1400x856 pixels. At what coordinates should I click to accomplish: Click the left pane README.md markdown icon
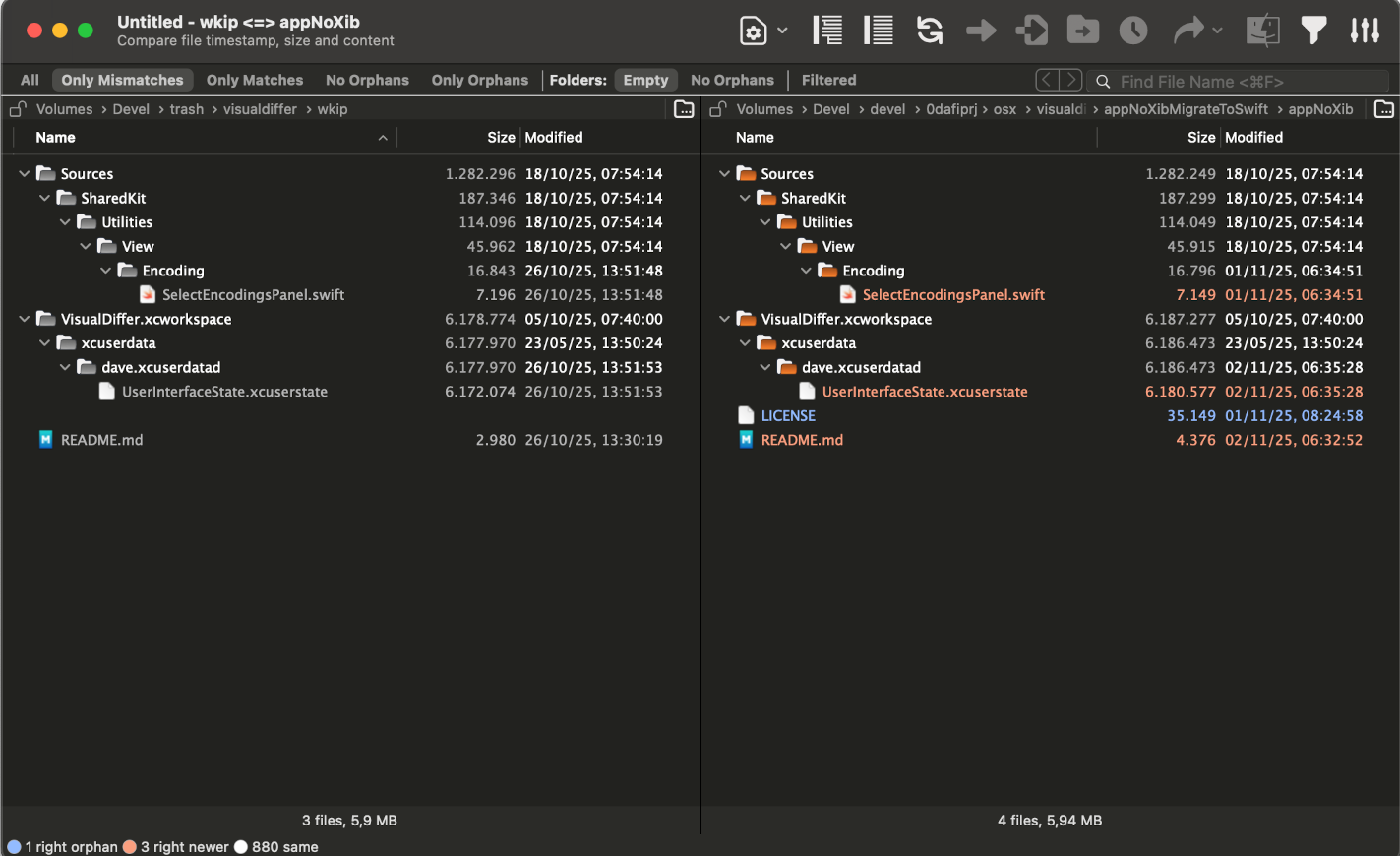(45, 440)
